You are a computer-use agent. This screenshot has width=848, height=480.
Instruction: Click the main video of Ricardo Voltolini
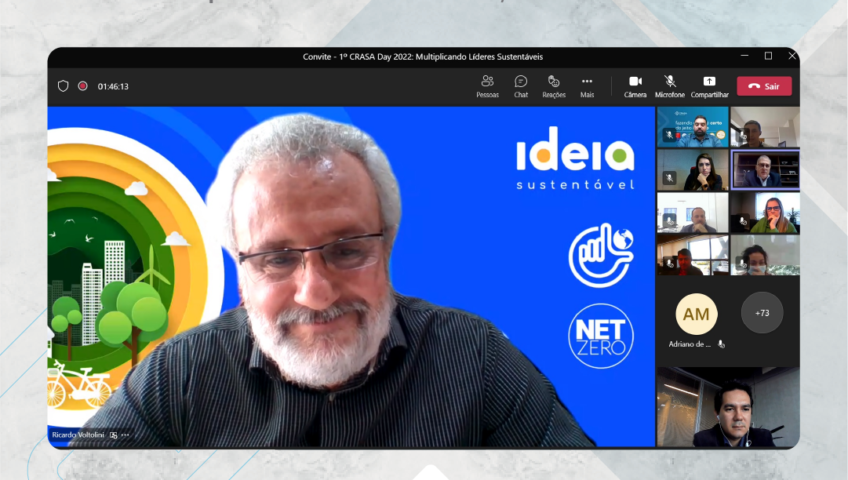click(351, 277)
